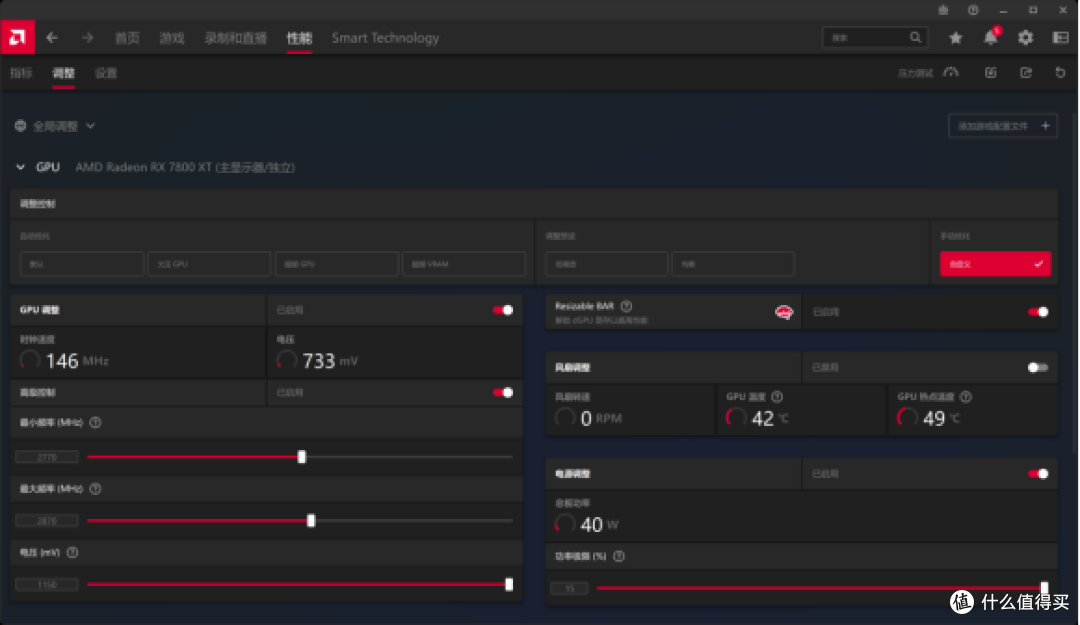Click the export tuning profile icon

click(x=1026, y=72)
